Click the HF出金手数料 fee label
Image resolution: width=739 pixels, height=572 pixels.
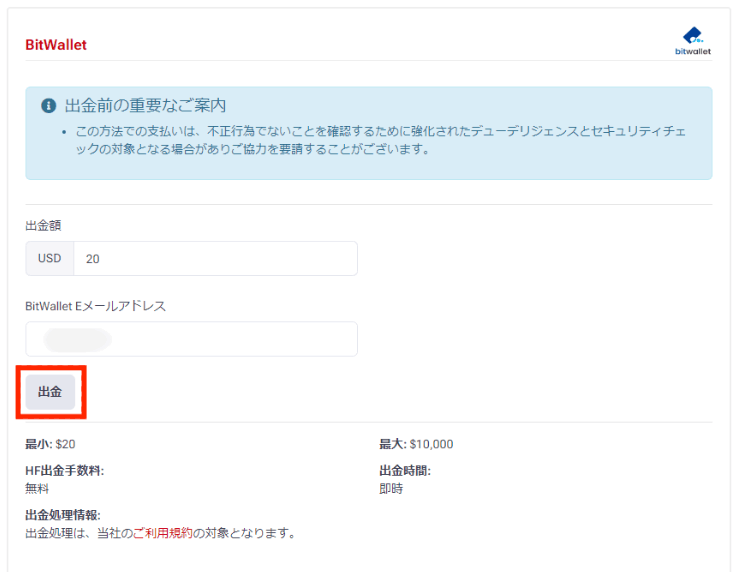point(64,471)
